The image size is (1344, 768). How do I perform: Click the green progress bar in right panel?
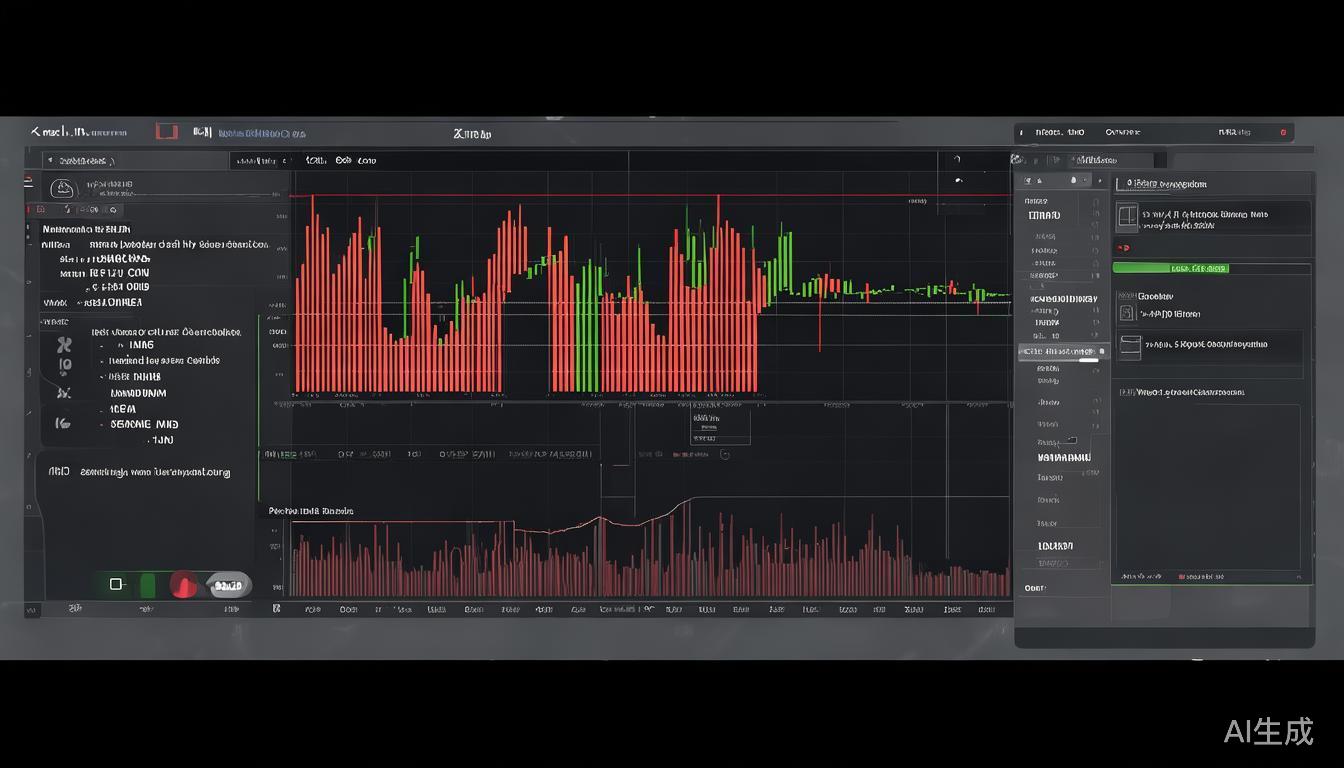1170,268
